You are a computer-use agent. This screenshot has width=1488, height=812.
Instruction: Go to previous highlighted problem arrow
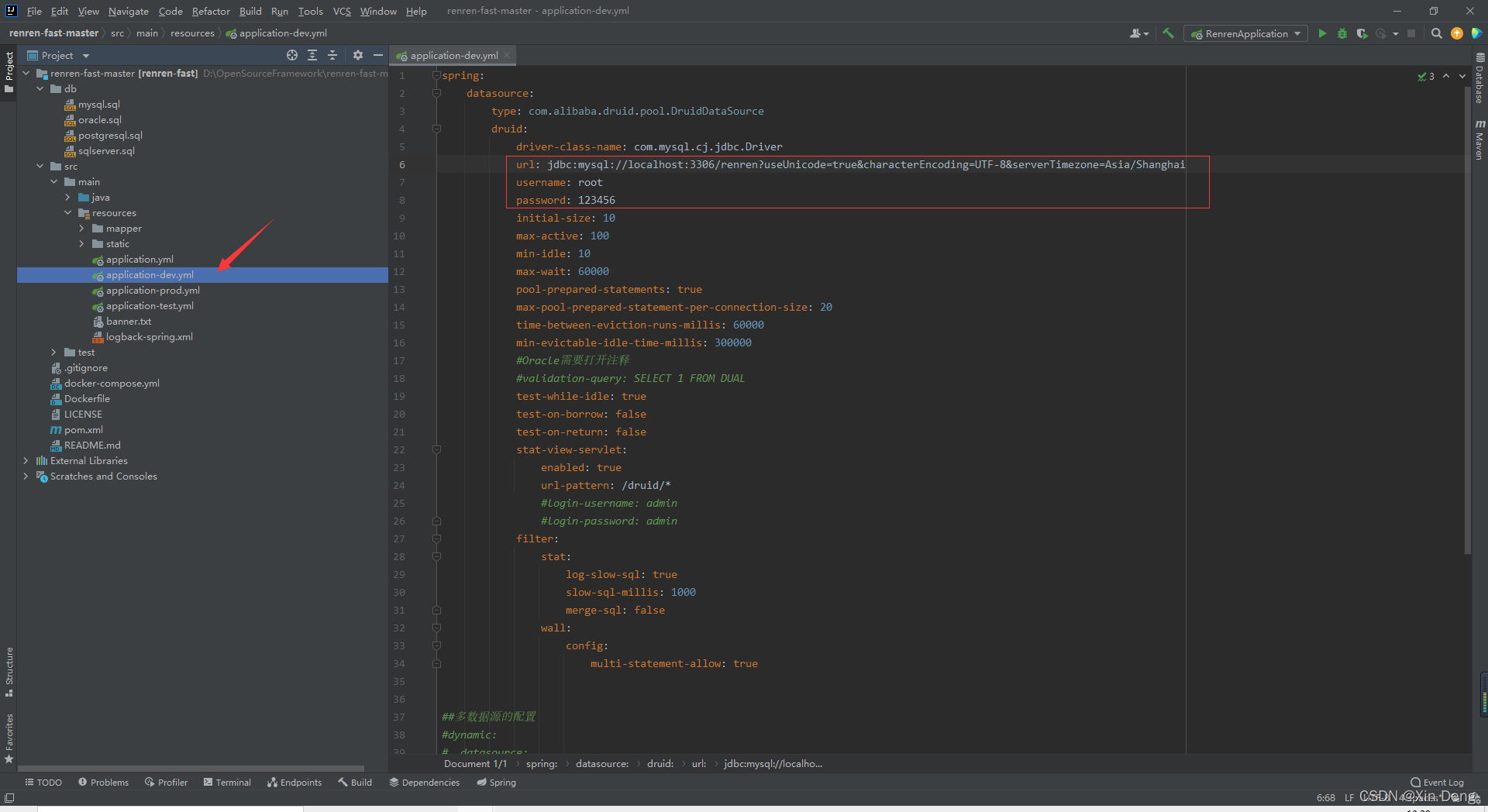[1446, 76]
